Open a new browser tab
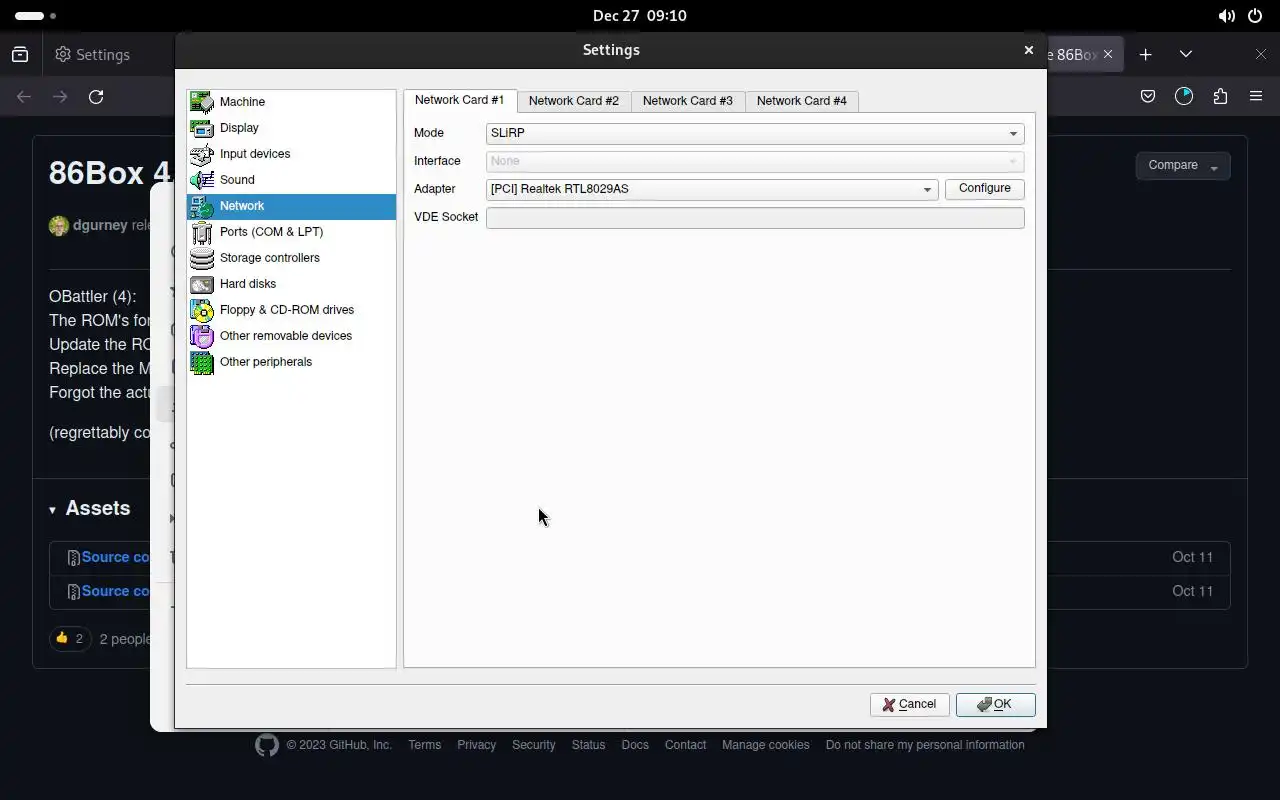 (1146, 54)
